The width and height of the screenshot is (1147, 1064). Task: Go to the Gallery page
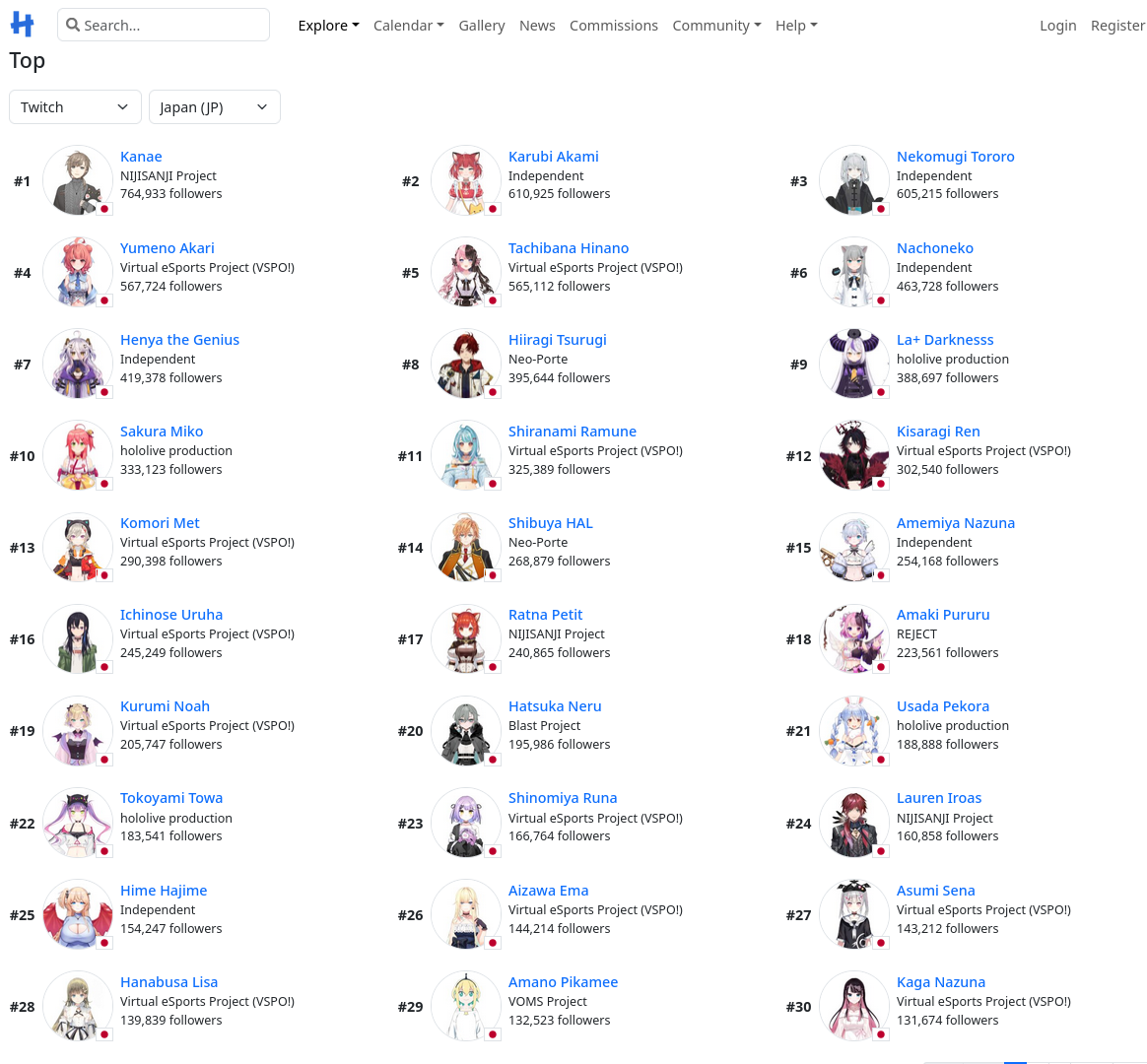click(x=481, y=26)
